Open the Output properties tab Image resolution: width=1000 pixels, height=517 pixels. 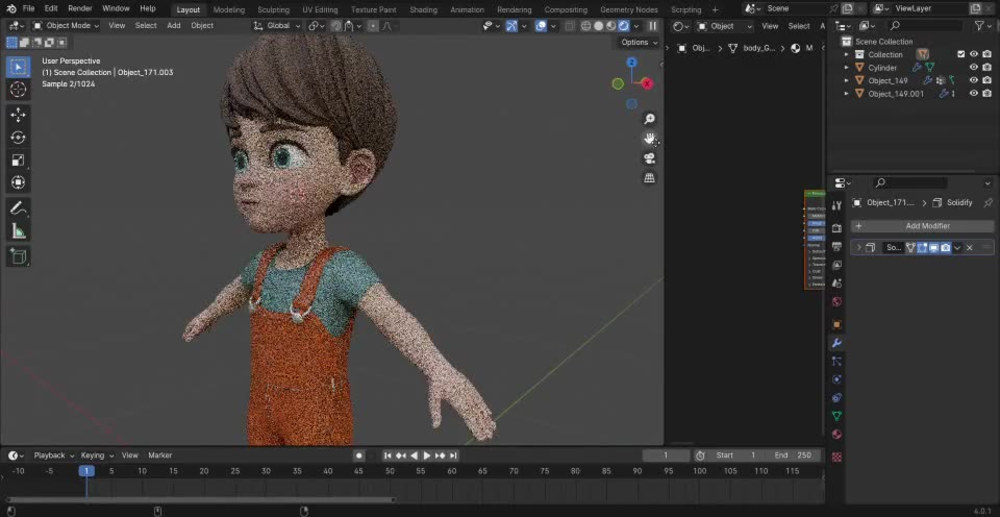(837, 247)
